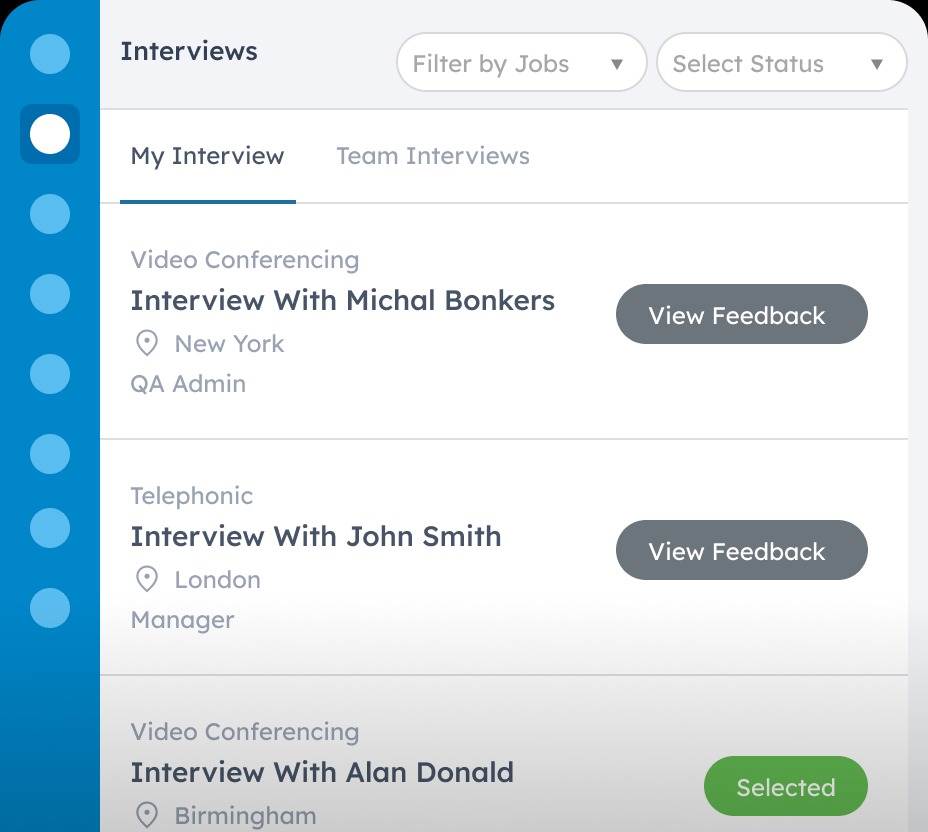Click the fifth sidebar navigation icon
928x832 pixels.
[50, 374]
